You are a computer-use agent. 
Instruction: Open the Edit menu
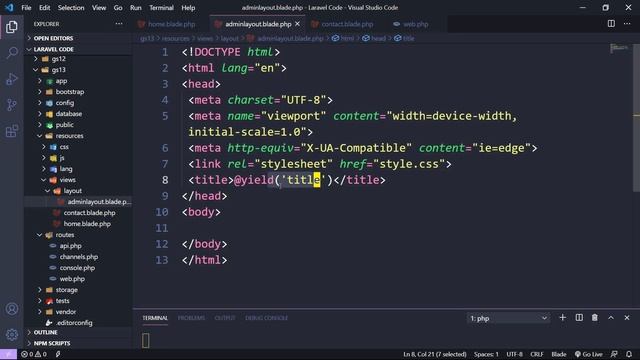click(44, 8)
